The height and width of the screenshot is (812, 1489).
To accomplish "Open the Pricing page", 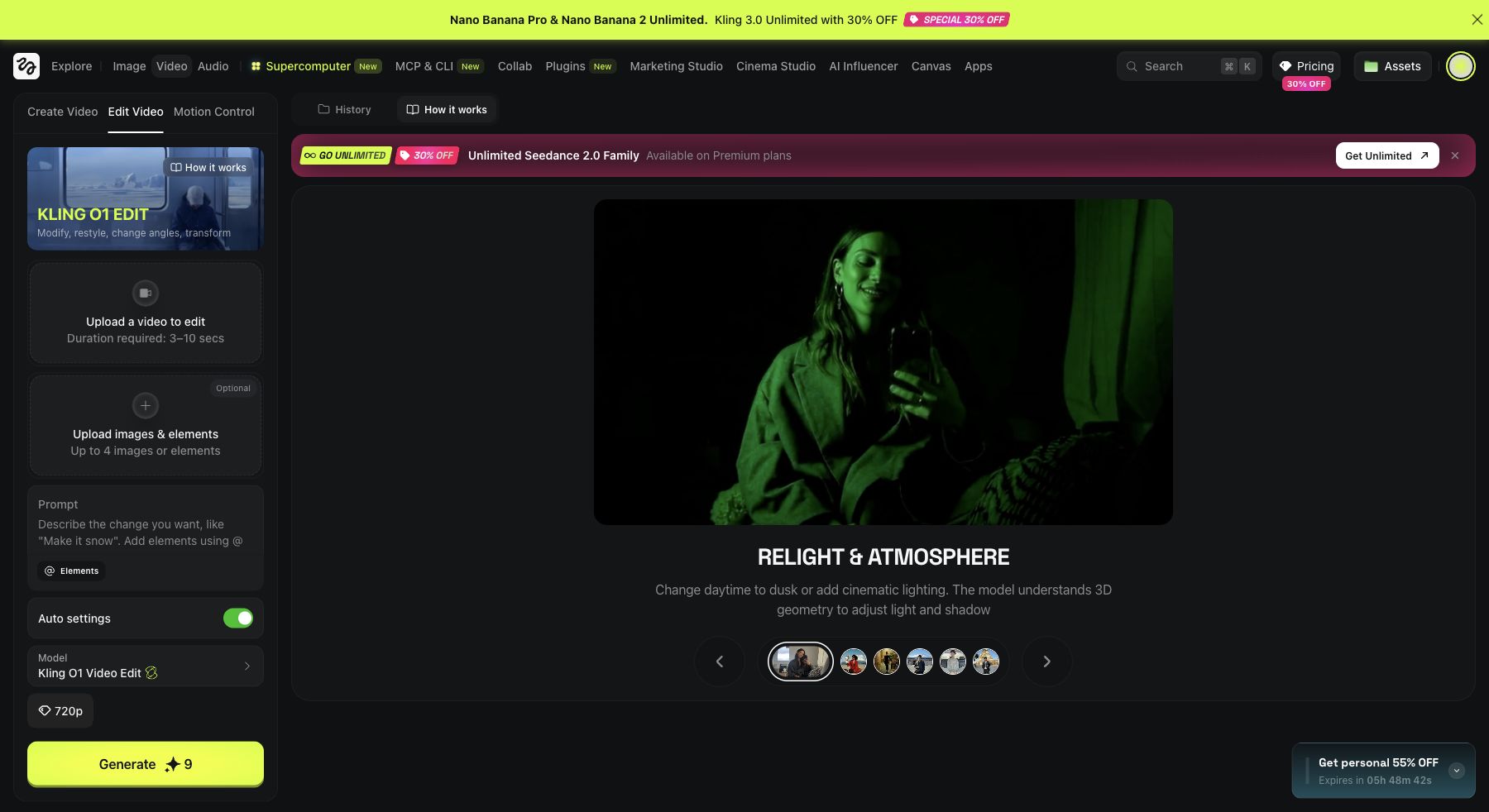I will point(1307,66).
